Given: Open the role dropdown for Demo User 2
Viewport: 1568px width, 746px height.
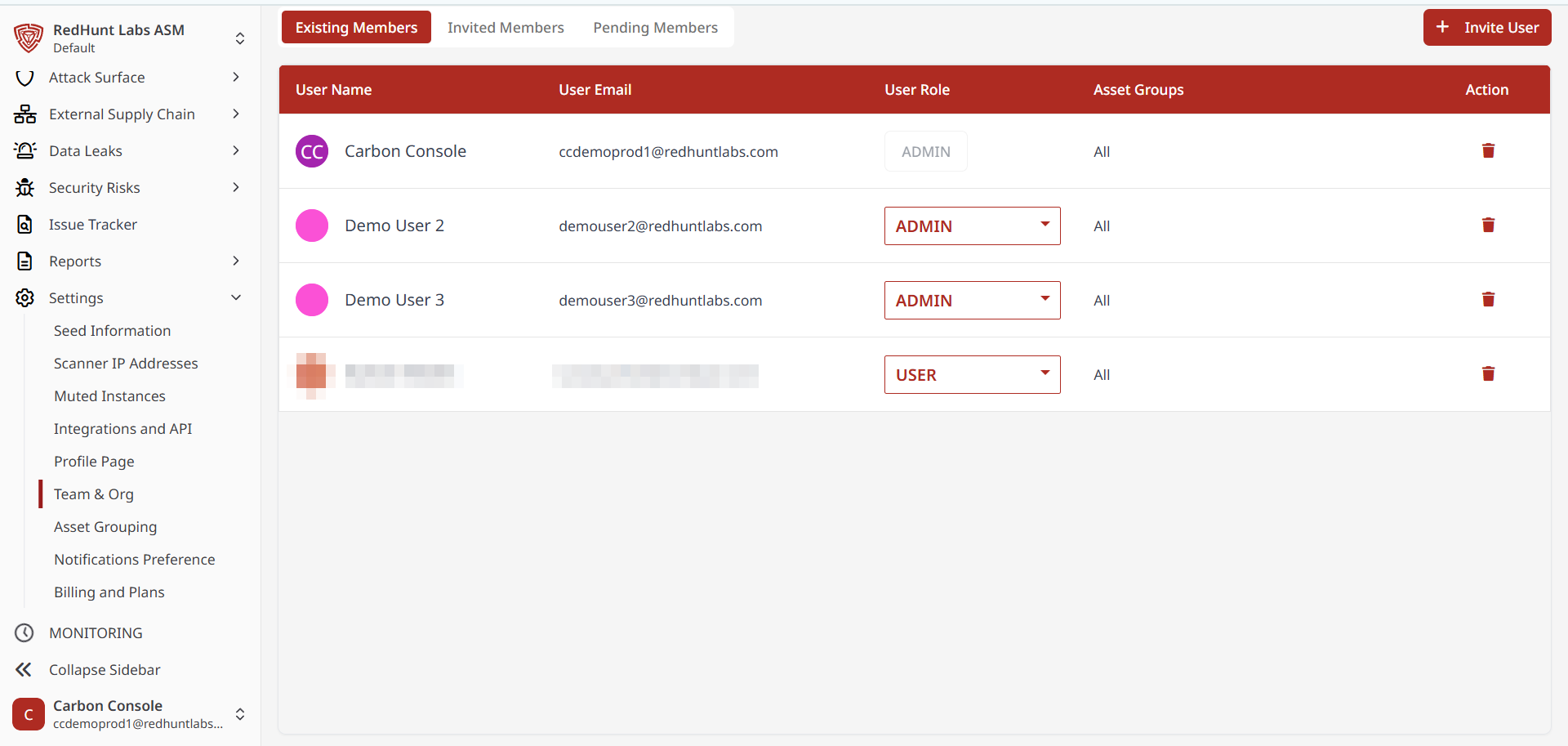Looking at the screenshot, I should (972, 226).
